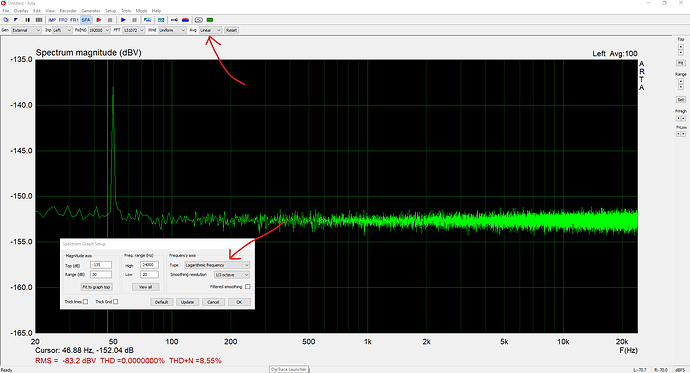Open the Overlay menu

pyautogui.click(x=21, y=11)
